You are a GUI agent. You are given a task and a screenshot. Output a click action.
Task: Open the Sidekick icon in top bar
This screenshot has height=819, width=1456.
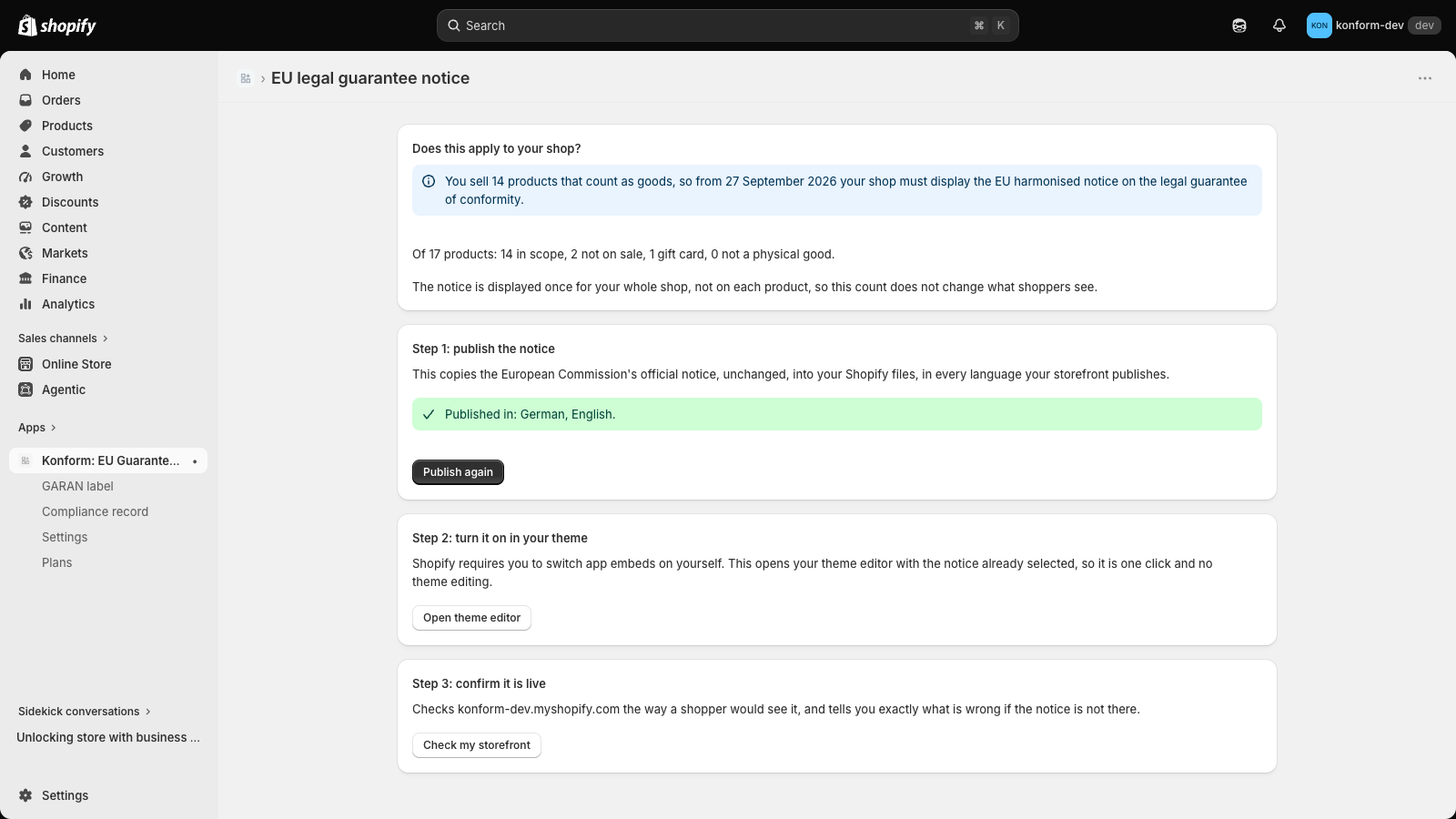pos(1239,25)
